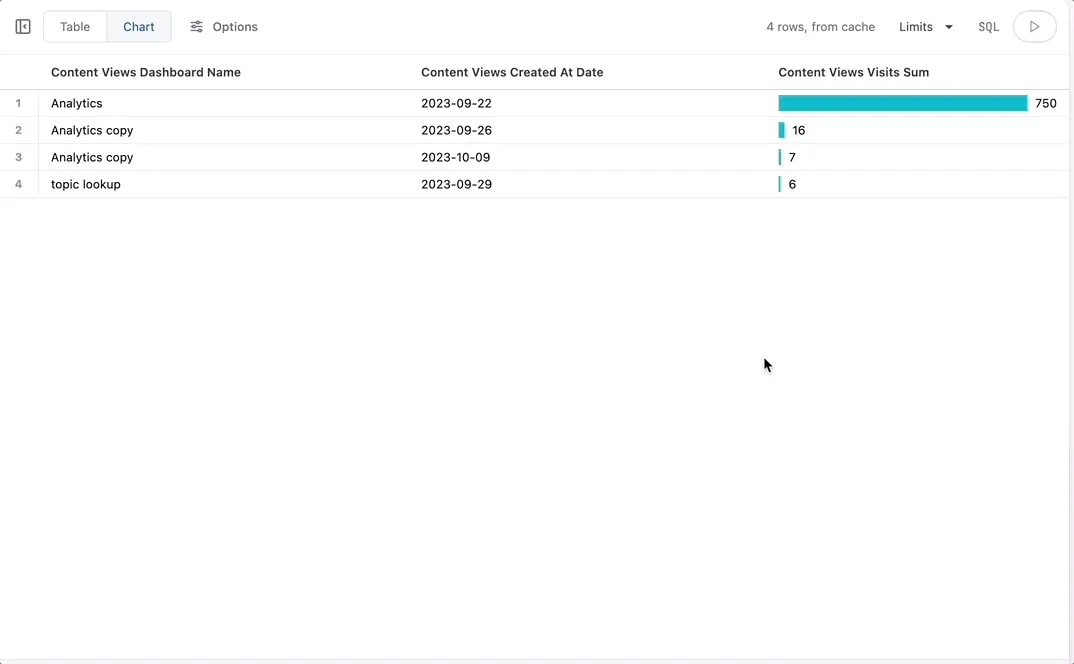This screenshot has width=1074, height=664.
Task: Select the Chart tab
Action: [138, 26]
